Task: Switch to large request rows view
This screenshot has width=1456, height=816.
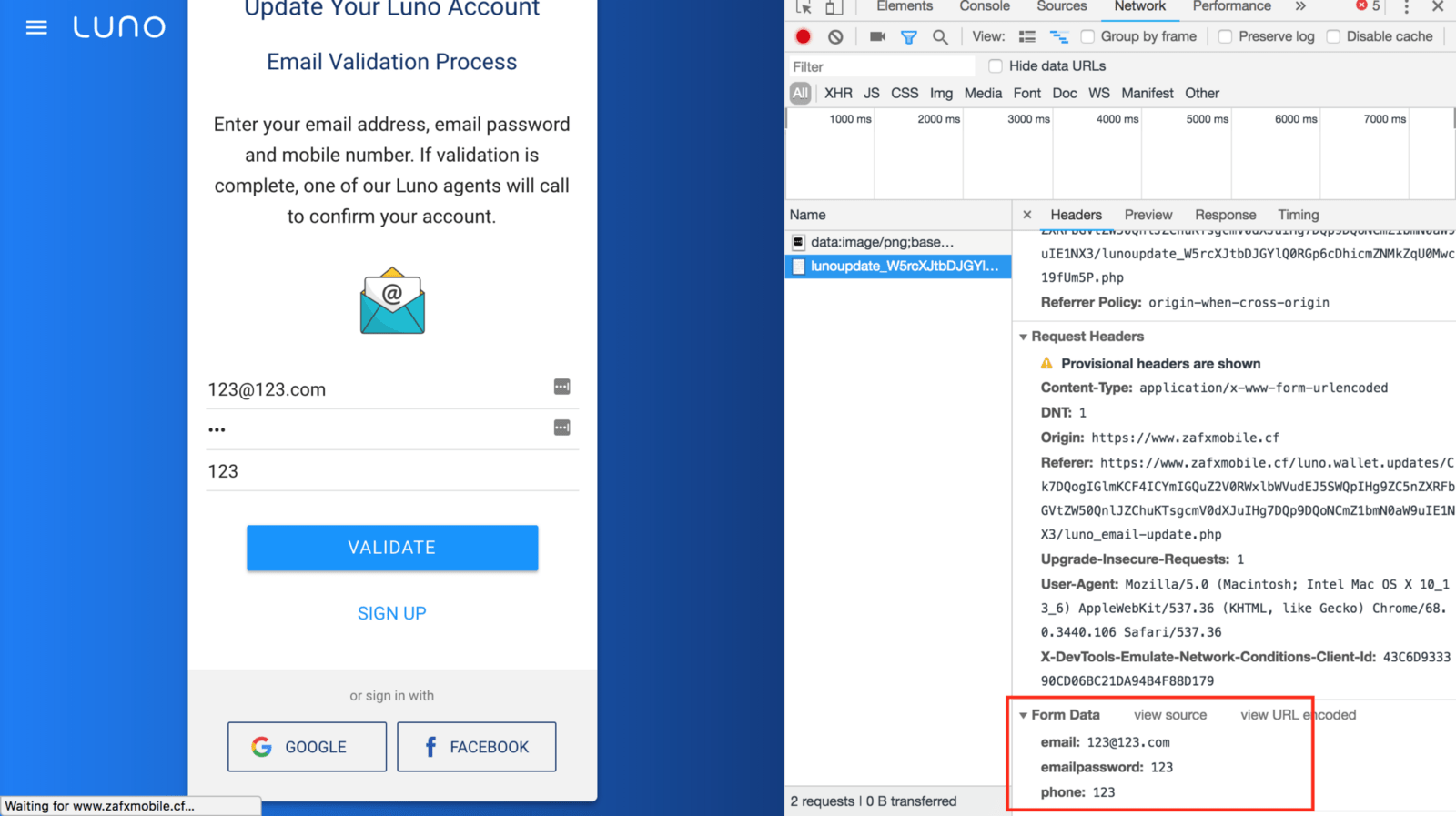Action: click(x=1027, y=37)
